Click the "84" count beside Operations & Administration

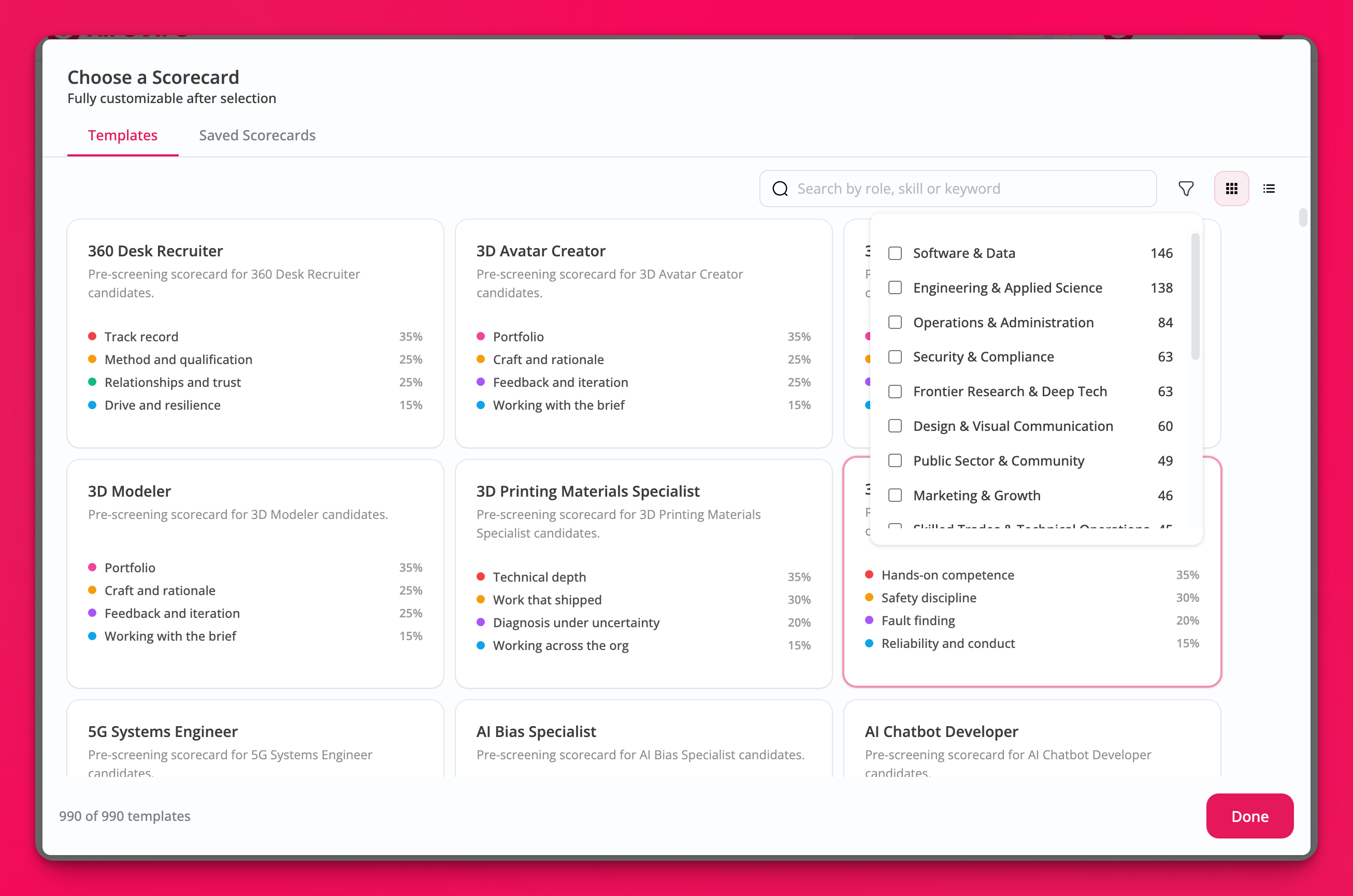1165,322
